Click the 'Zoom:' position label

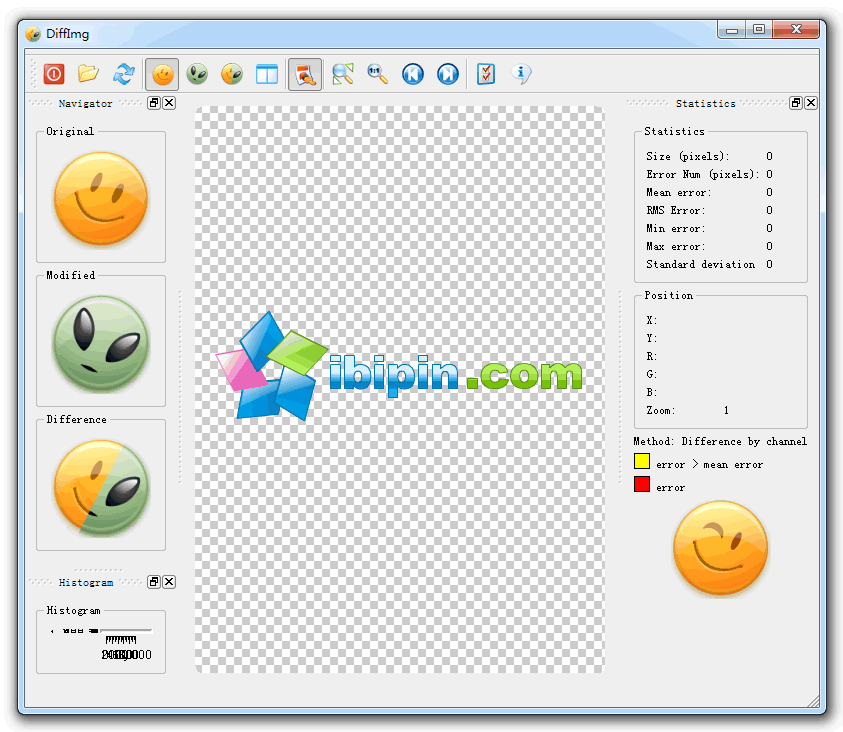[x=661, y=411]
